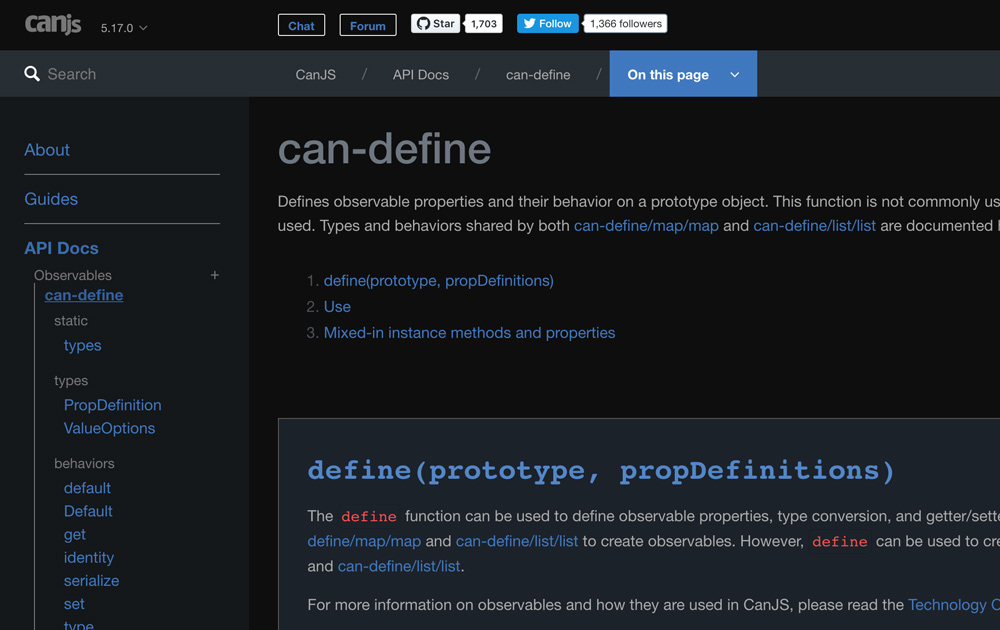Open the Forum page

point(367,25)
